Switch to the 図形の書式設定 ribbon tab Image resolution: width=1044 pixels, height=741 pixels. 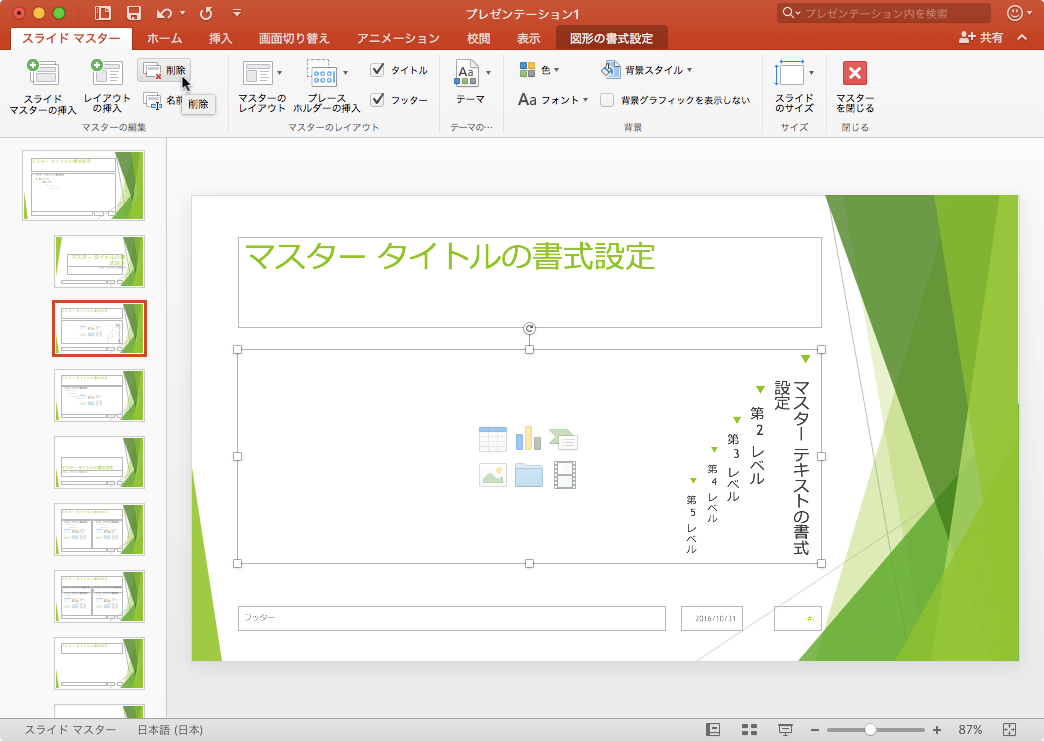click(x=611, y=37)
